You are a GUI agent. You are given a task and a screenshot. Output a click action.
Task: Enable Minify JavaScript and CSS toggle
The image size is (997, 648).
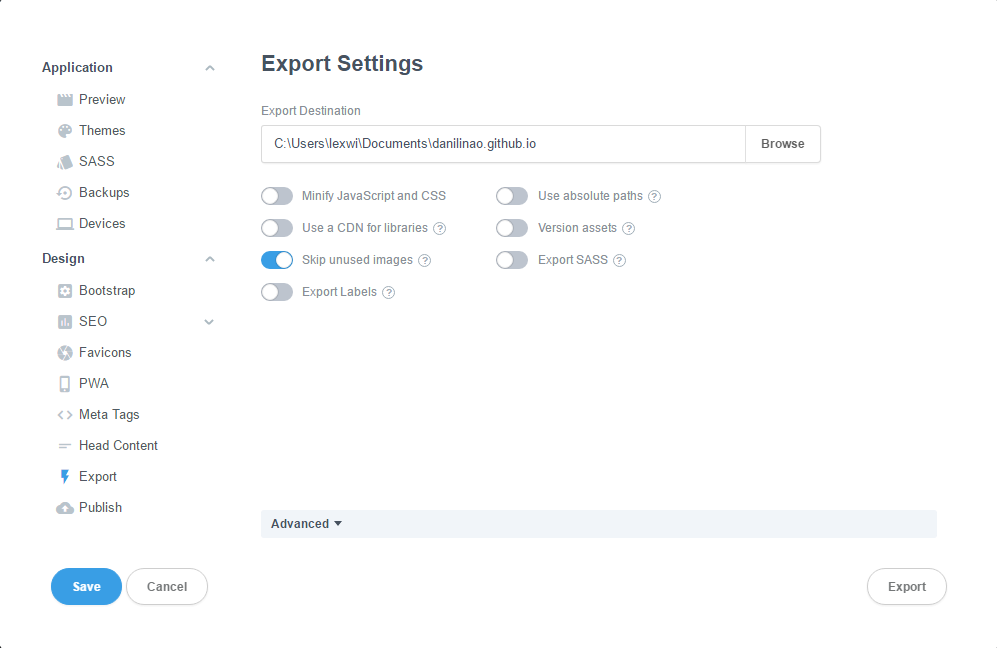coord(277,196)
